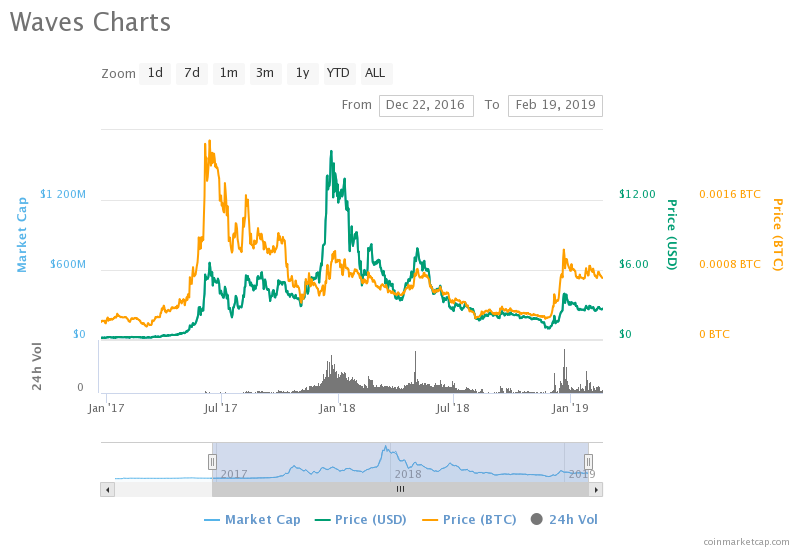Screen dimensions: 800x550
Task: Click the Price (BTC) axis title
Action: [x=778, y=235]
